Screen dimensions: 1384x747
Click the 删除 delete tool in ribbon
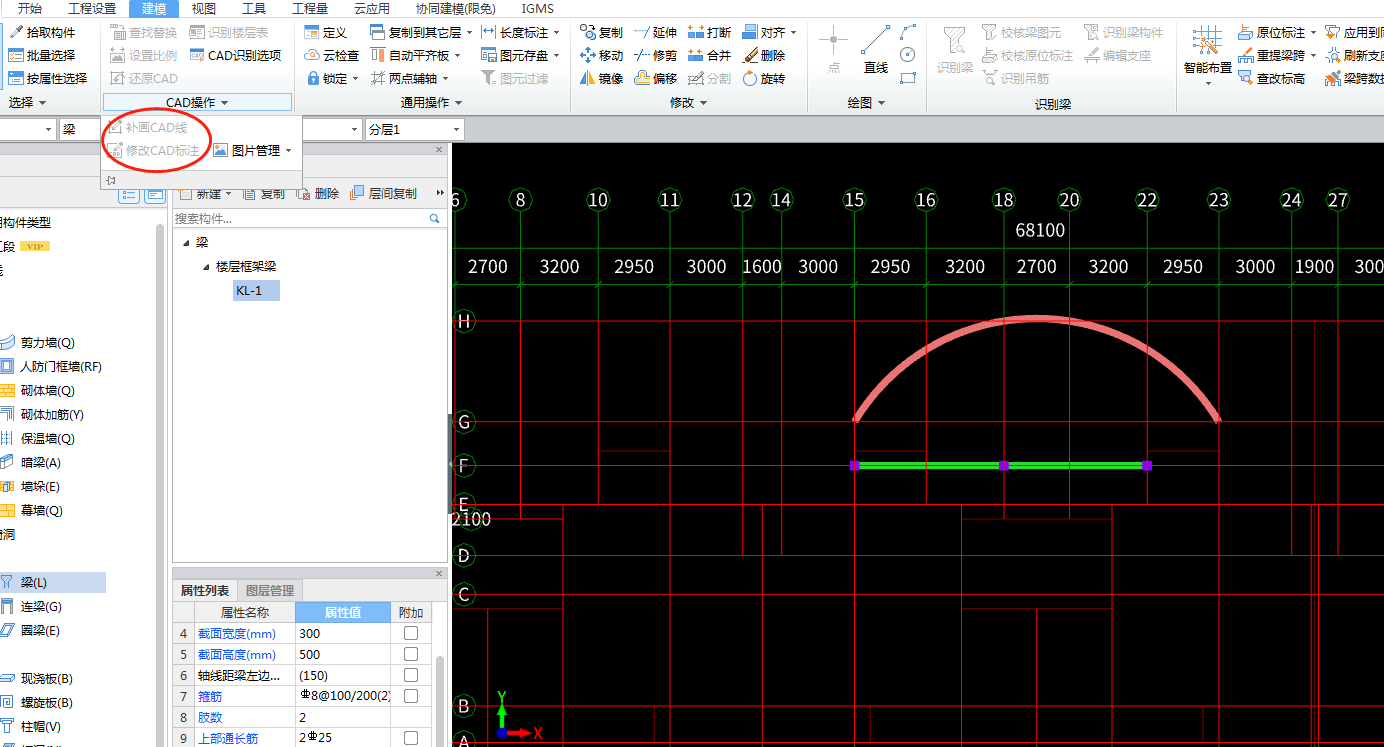[764, 56]
